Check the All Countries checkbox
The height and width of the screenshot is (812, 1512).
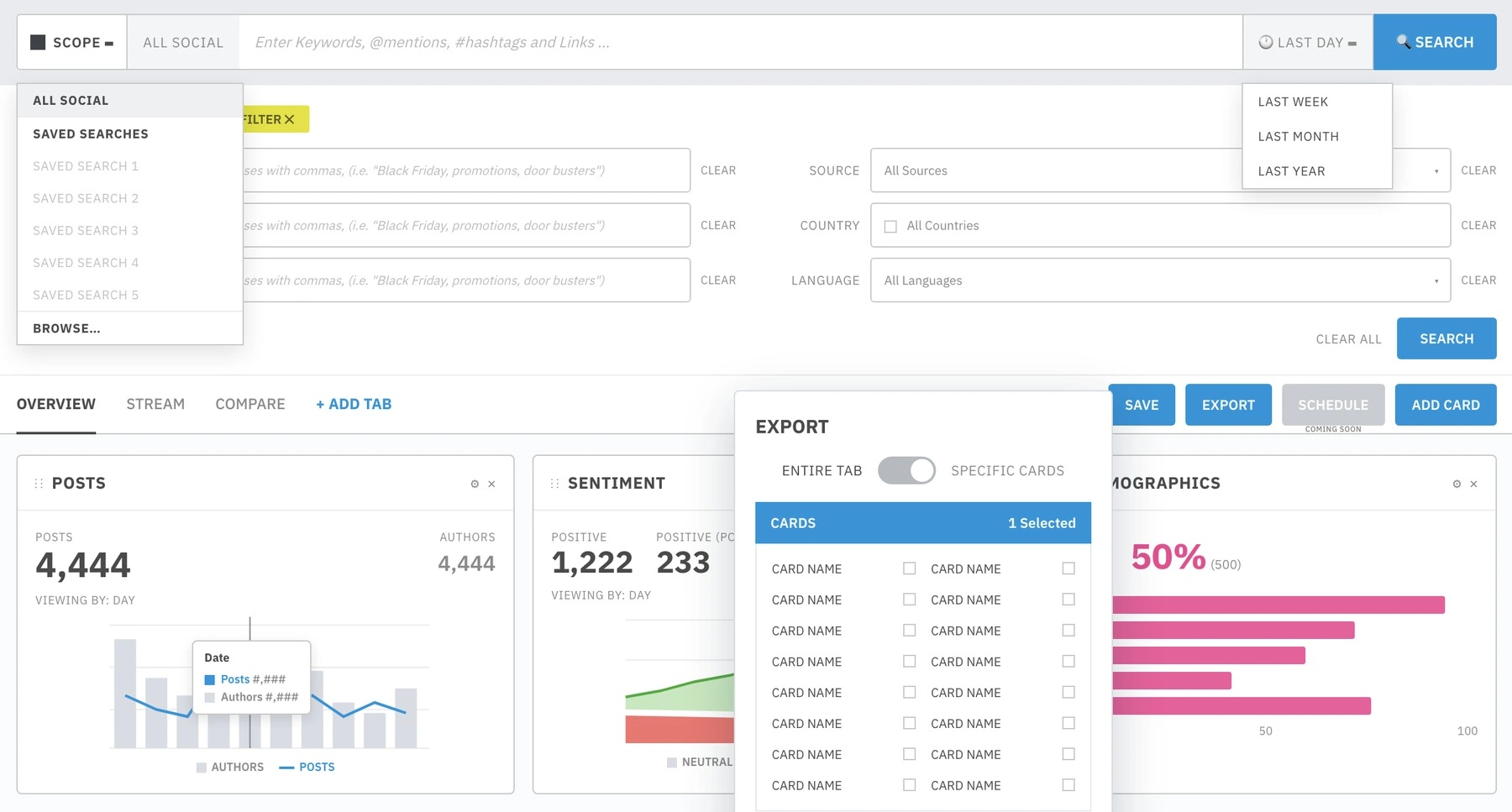pos(890,227)
